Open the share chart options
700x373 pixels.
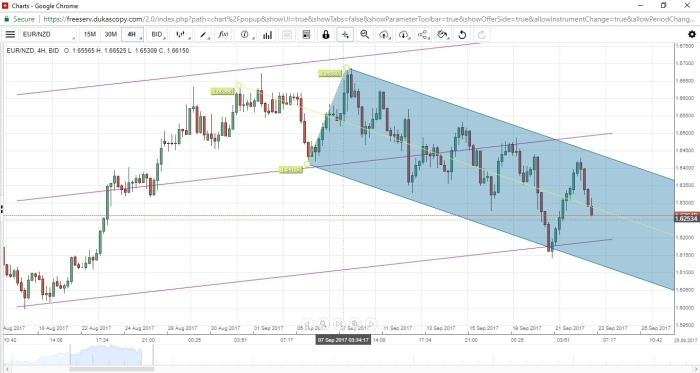coord(423,34)
